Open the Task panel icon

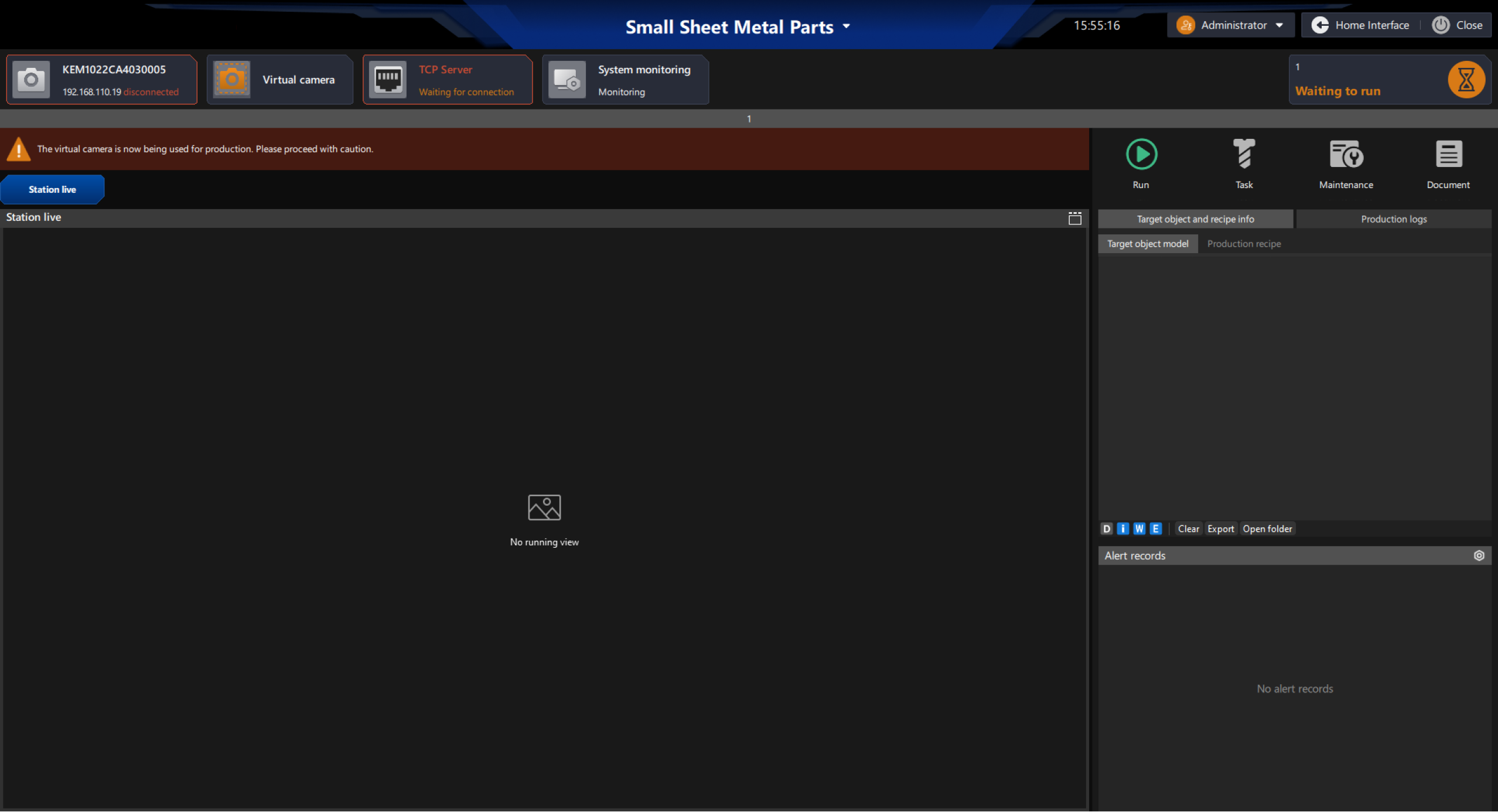pyautogui.click(x=1244, y=154)
